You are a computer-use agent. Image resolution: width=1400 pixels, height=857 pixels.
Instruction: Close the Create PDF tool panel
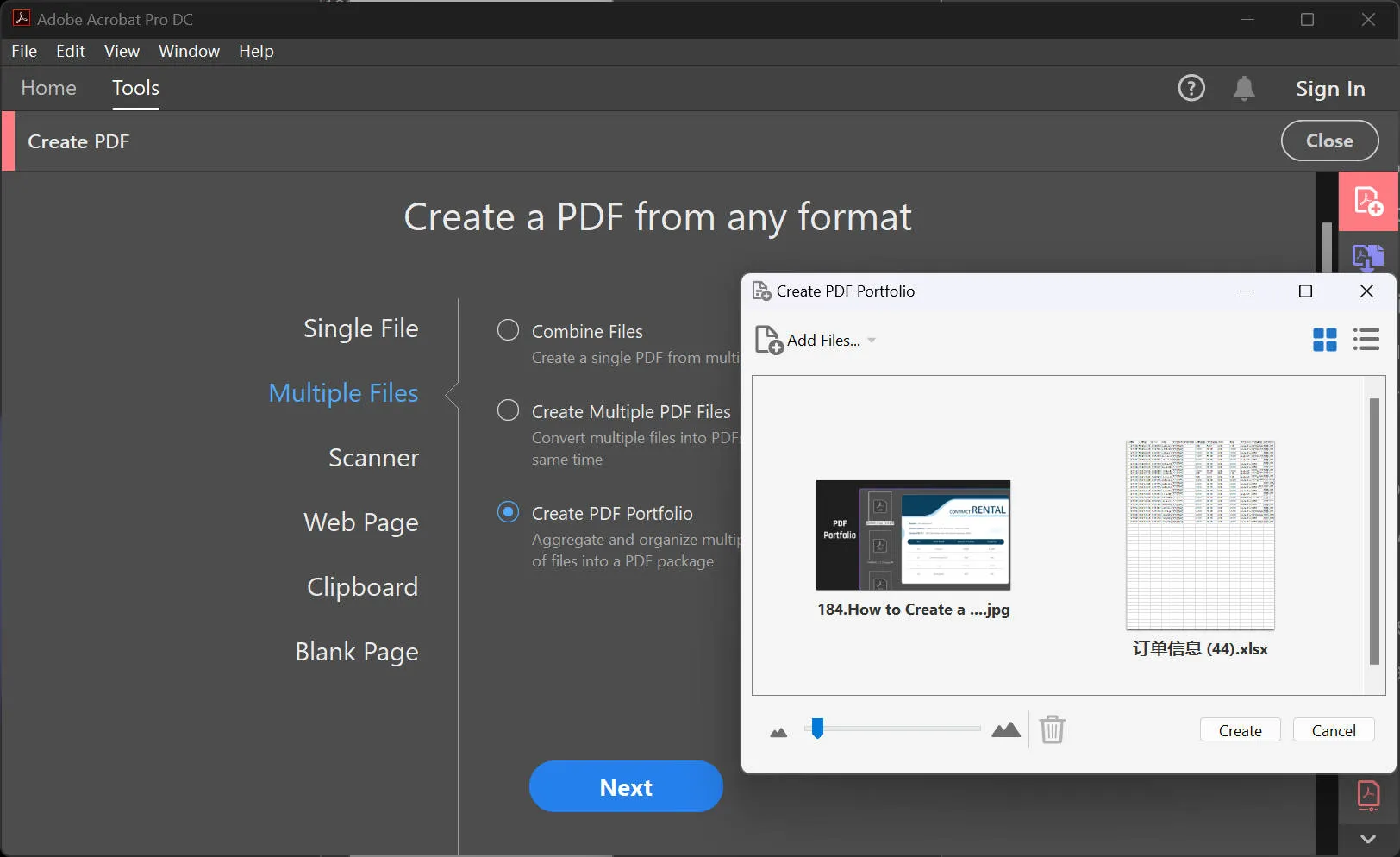click(x=1329, y=141)
